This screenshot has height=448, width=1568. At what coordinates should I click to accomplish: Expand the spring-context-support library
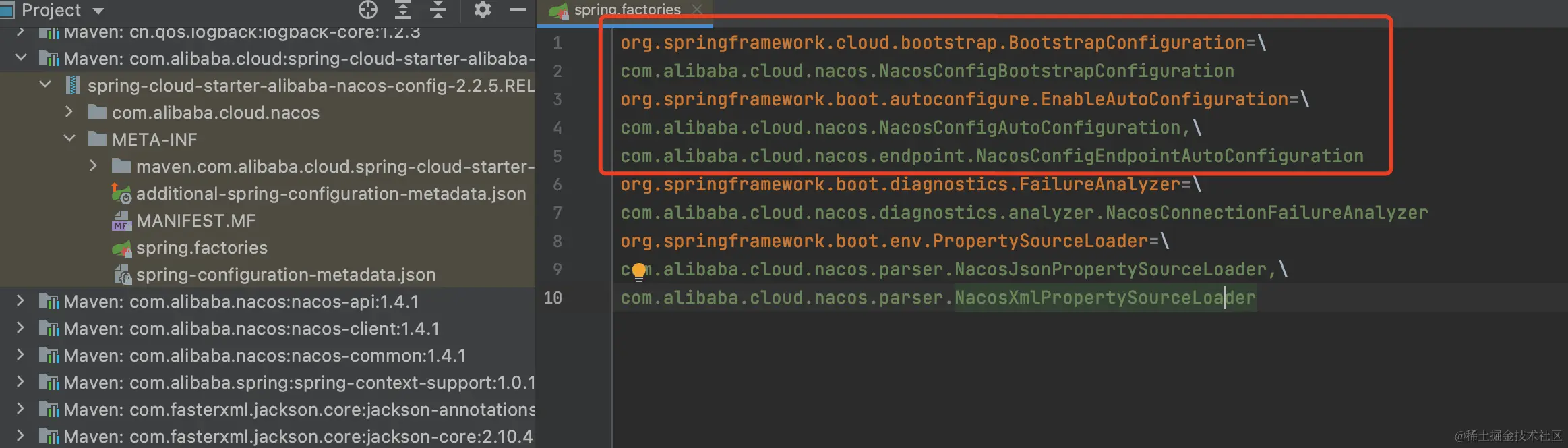[21, 382]
